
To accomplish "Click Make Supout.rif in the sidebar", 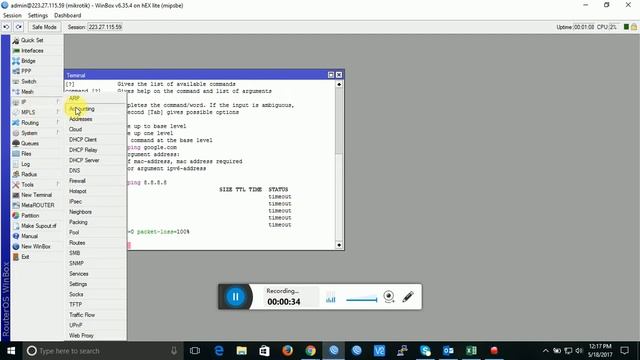I will point(37,226).
